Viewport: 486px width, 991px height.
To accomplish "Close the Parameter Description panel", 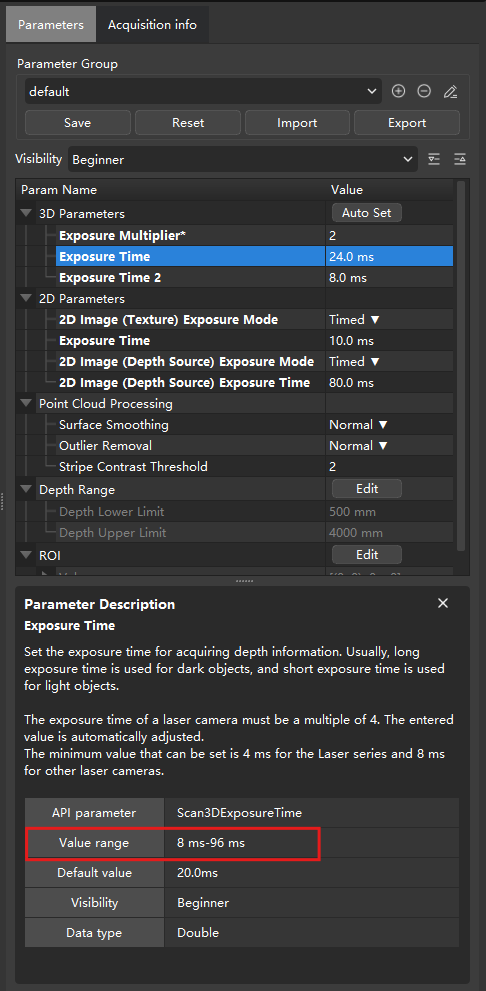I will [443, 604].
